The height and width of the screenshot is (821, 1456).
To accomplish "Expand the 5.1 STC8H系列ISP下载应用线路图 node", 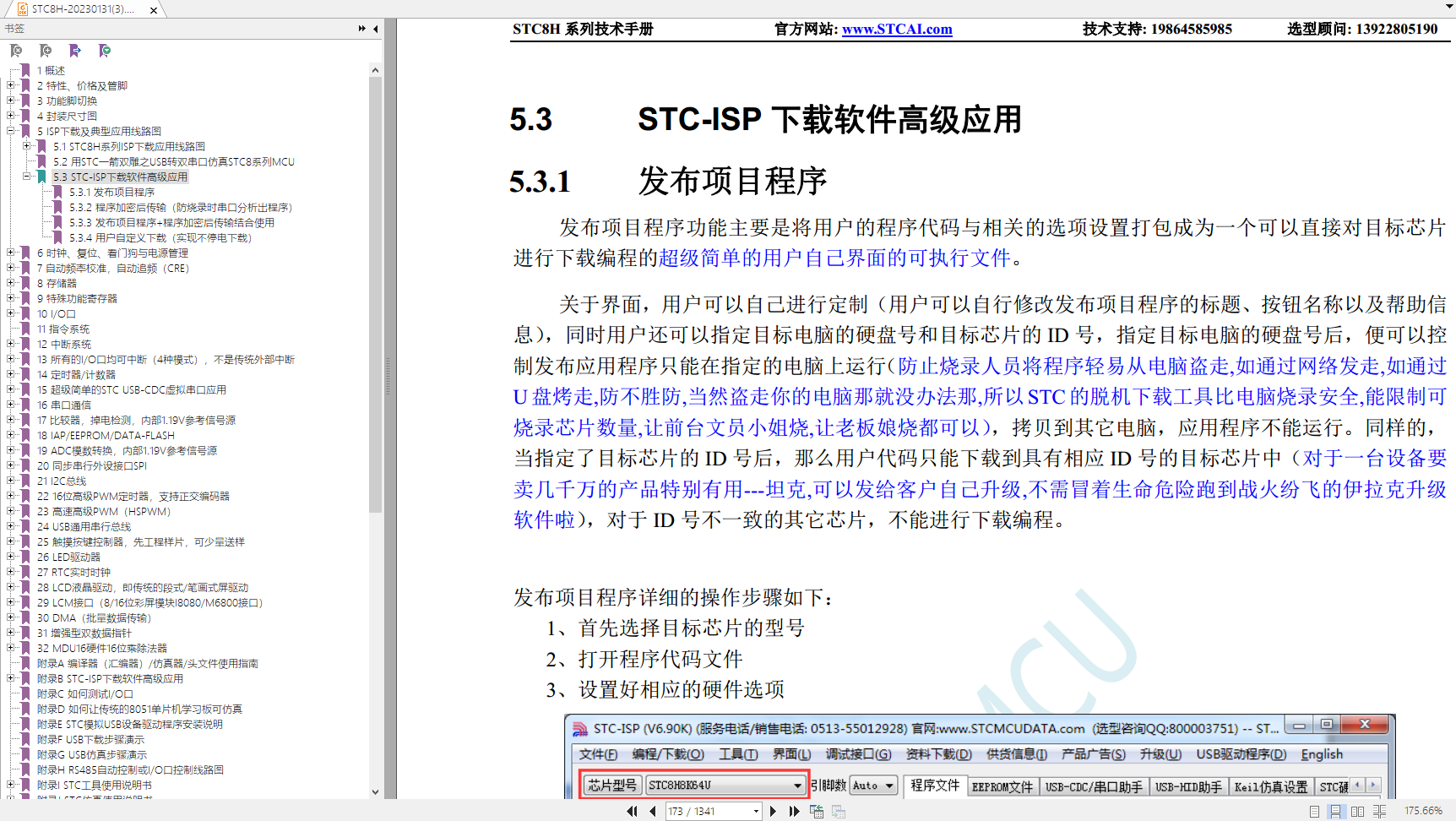I will (x=27, y=146).
